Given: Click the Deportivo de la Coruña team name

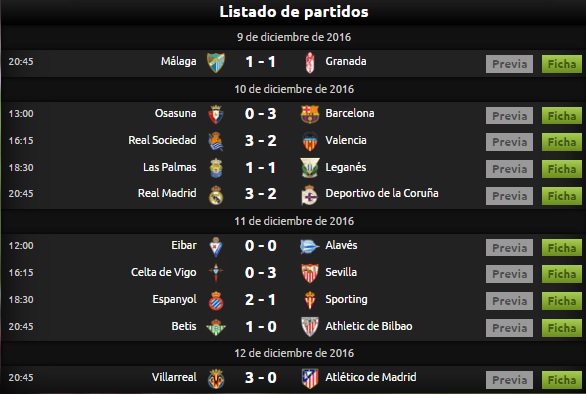Looking at the screenshot, I should coord(382,193).
